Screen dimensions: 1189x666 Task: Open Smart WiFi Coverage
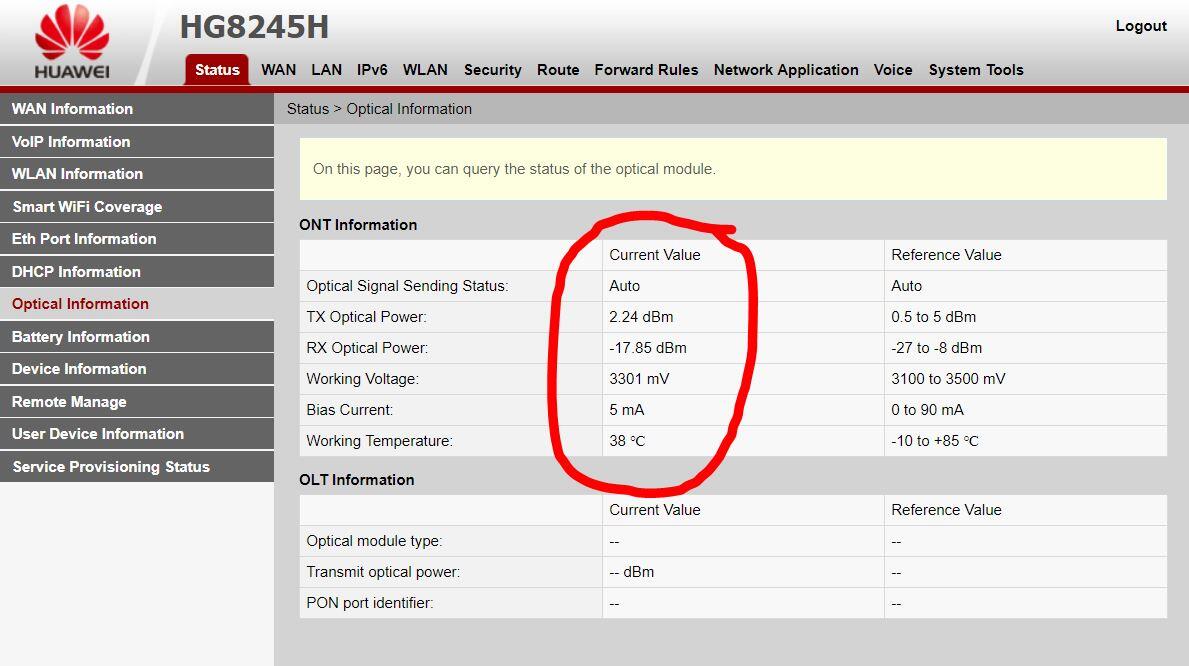pyautogui.click(x=136, y=206)
